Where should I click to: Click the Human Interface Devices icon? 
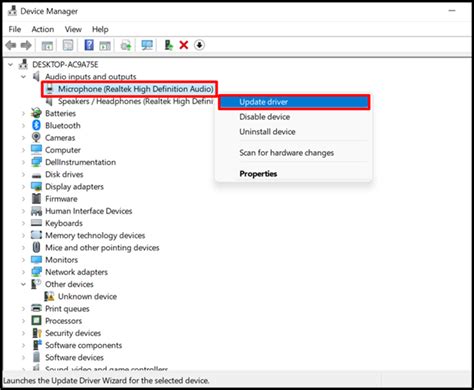click(36, 211)
